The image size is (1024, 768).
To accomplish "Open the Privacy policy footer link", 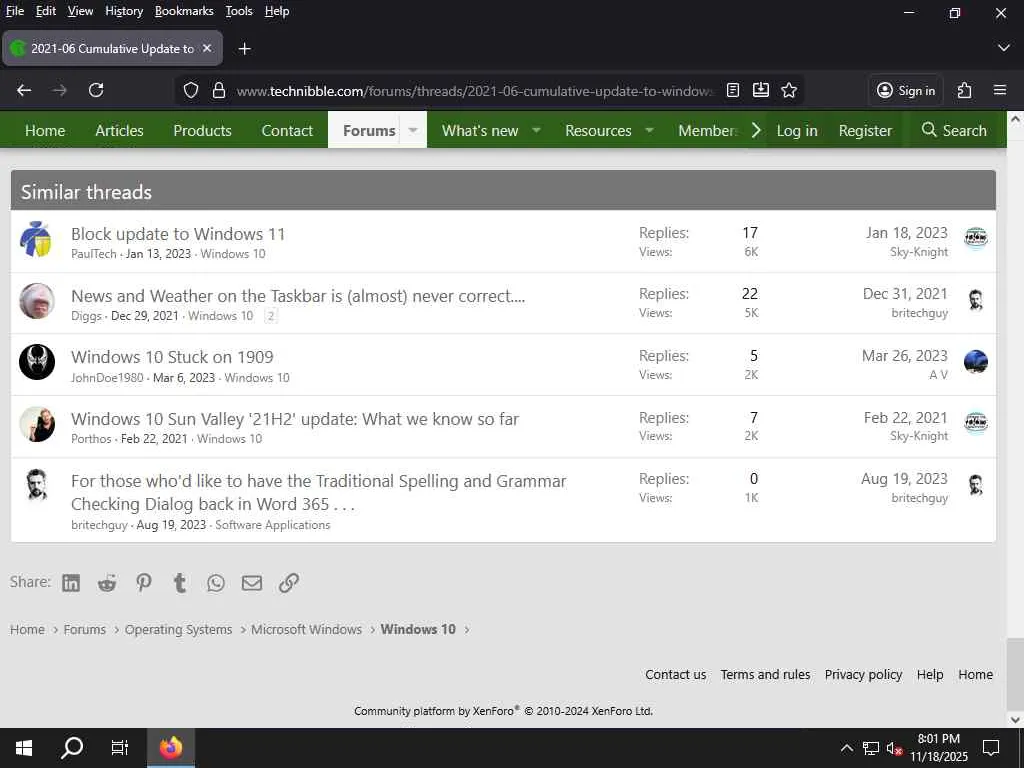I will pos(863,675).
